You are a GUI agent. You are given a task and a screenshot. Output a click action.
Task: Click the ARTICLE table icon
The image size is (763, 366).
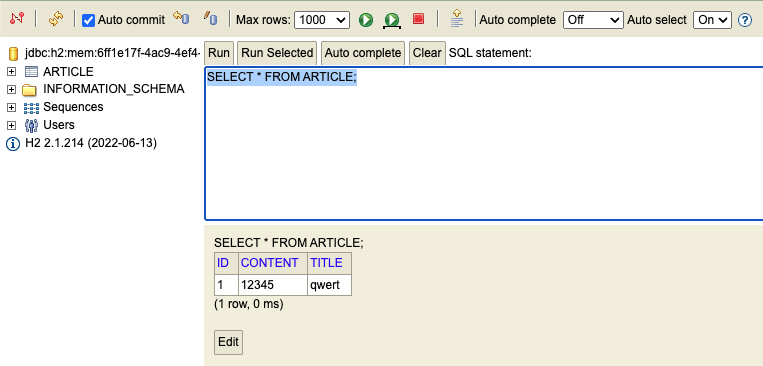coord(31,72)
